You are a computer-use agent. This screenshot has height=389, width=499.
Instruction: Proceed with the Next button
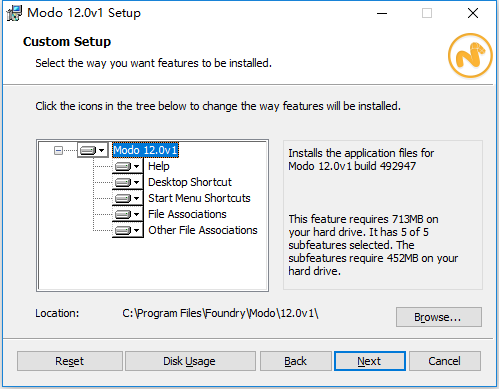coord(370,361)
